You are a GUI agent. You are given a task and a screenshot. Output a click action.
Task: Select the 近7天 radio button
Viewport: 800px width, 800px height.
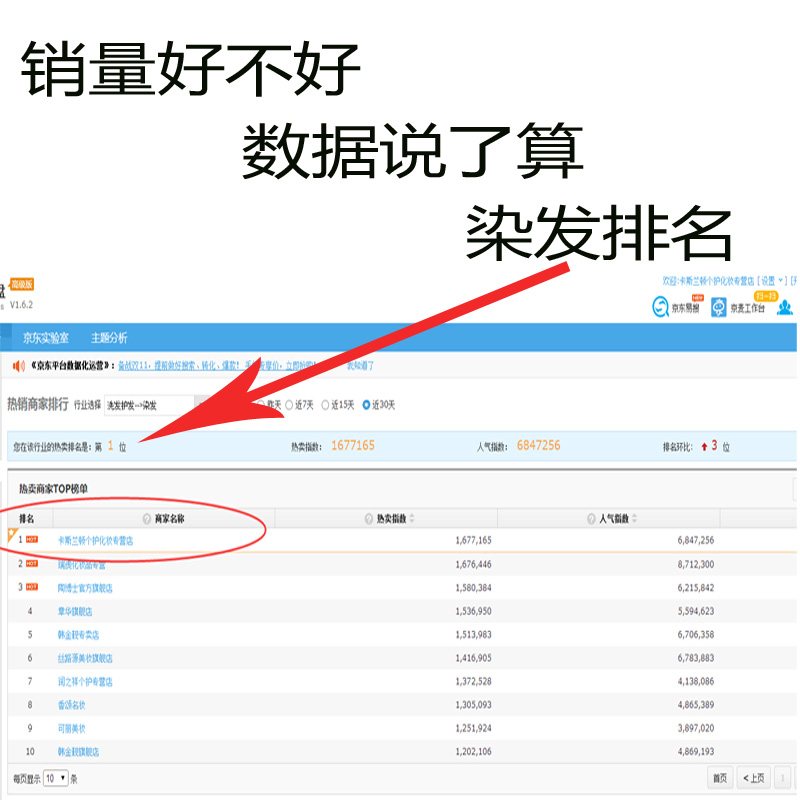pyautogui.click(x=289, y=405)
